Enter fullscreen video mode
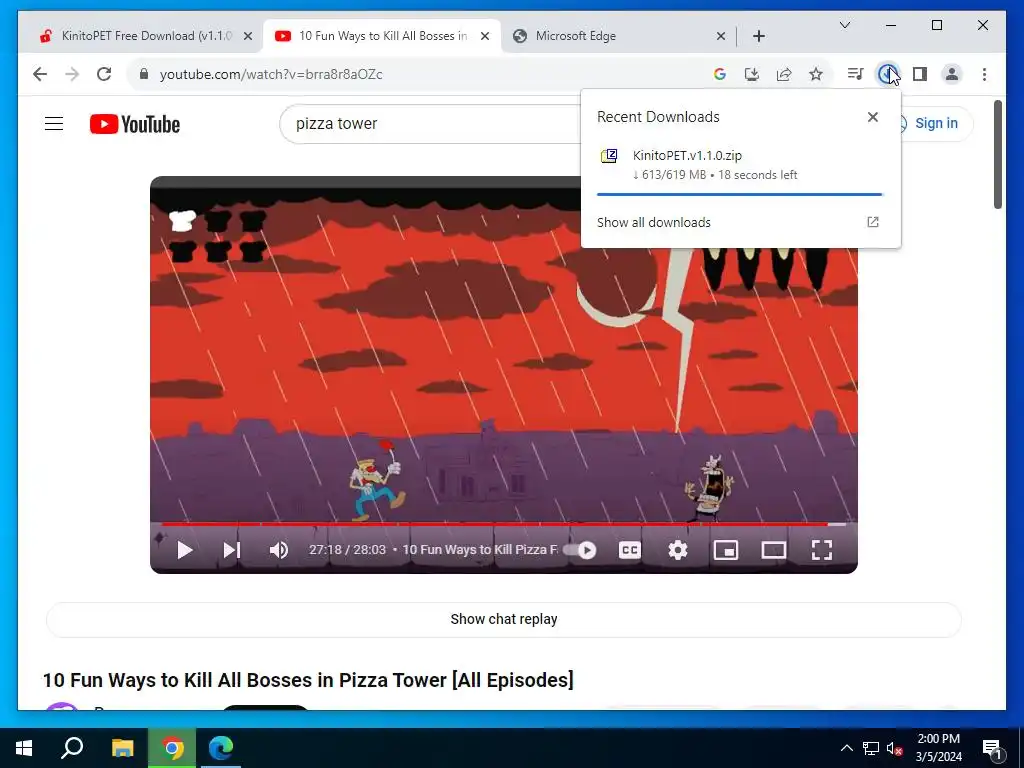Viewport: 1024px width, 768px height. point(822,550)
